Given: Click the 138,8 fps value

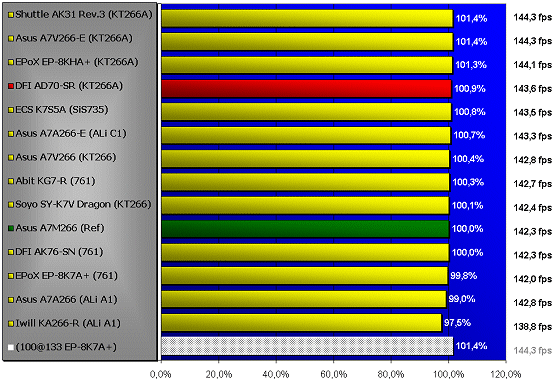Looking at the screenshot, I should coord(532,326).
